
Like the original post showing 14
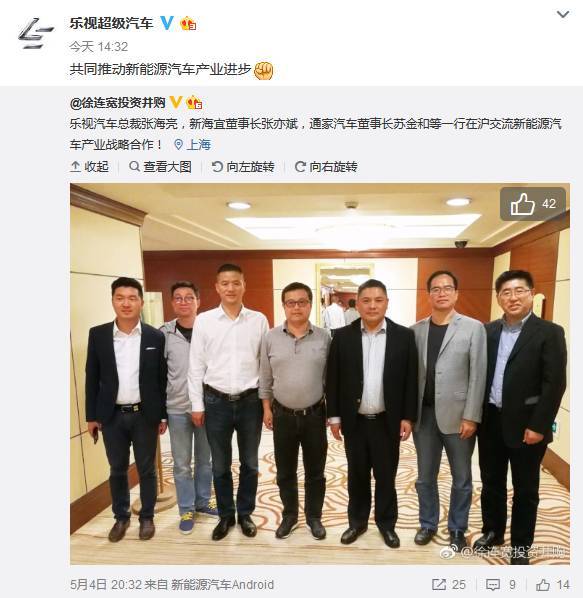[553, 585]
